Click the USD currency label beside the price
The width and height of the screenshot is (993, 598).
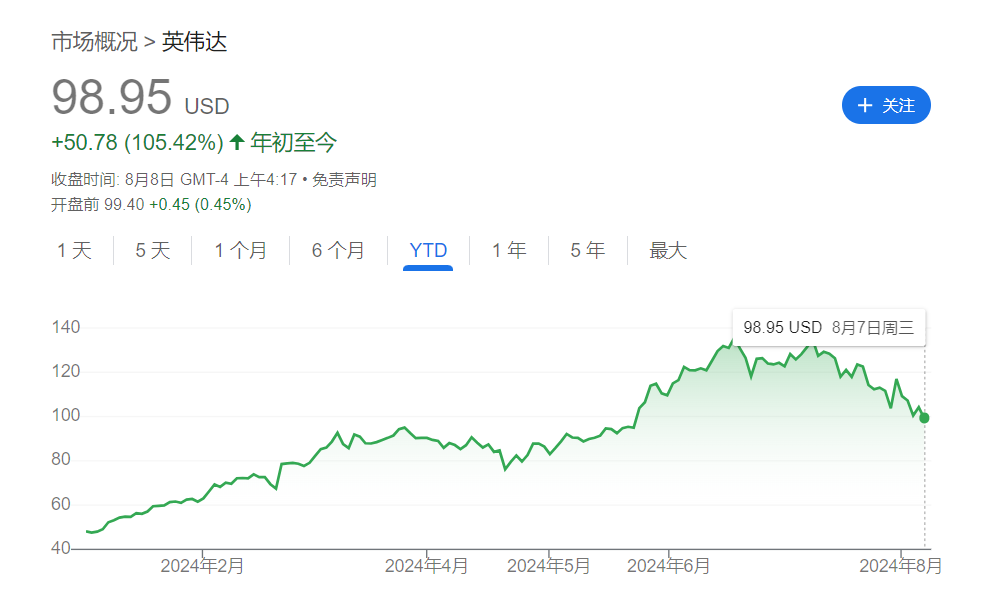(206, 106)
